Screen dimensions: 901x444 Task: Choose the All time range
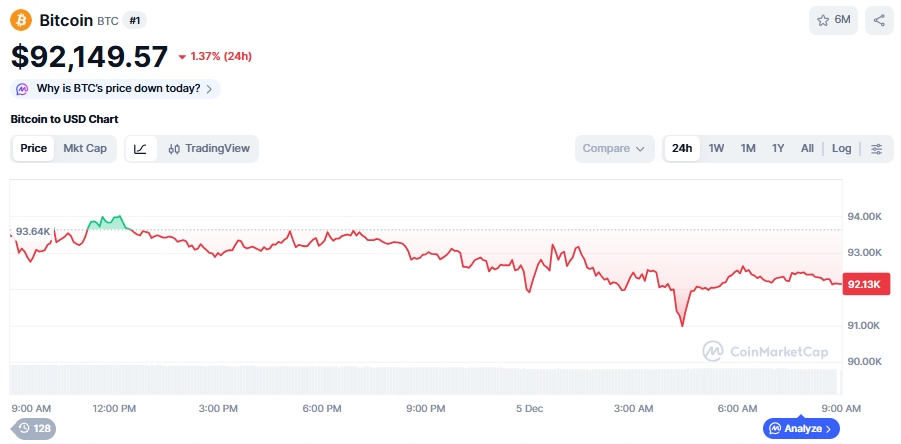pos(807,149)
